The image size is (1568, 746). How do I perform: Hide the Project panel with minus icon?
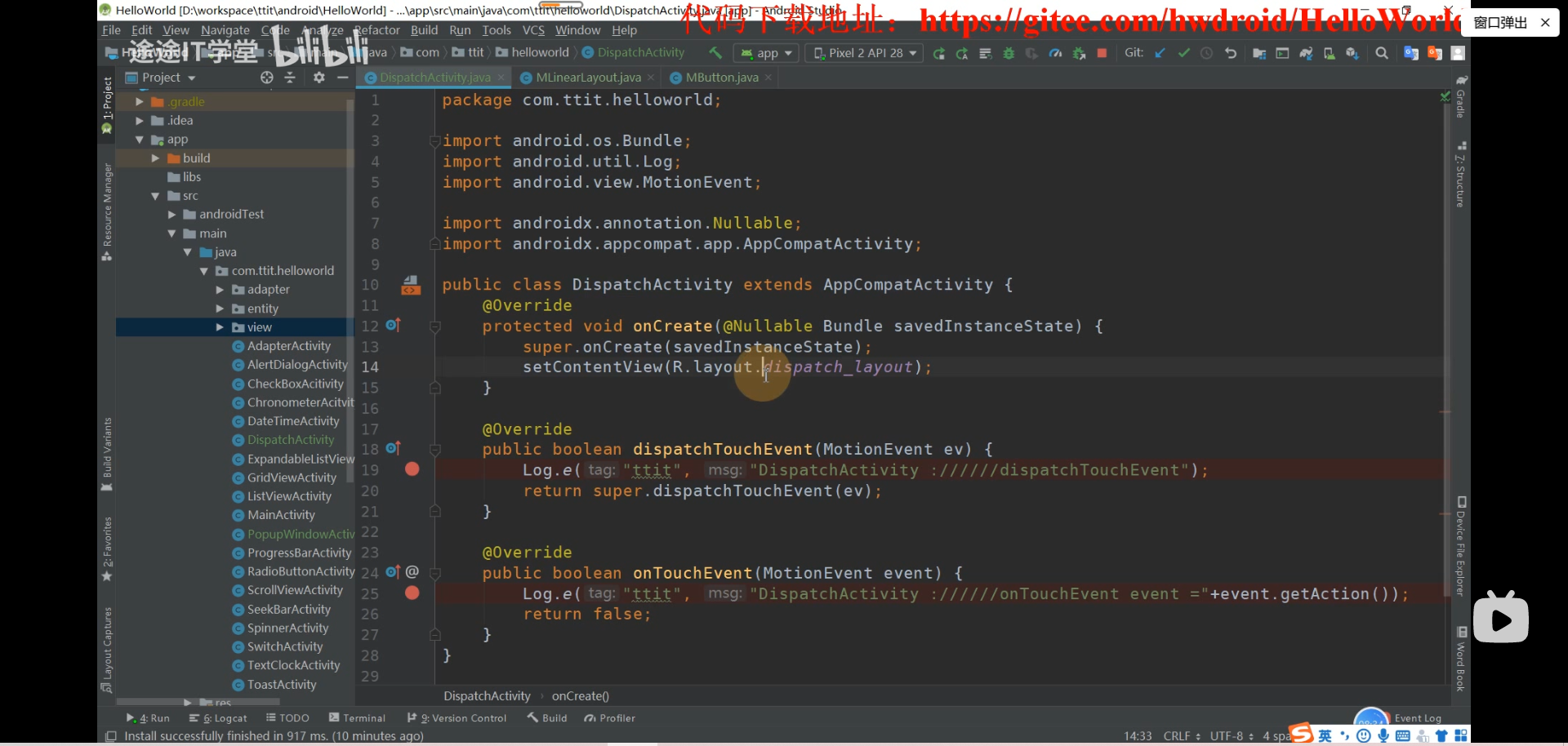click(342, 78)
